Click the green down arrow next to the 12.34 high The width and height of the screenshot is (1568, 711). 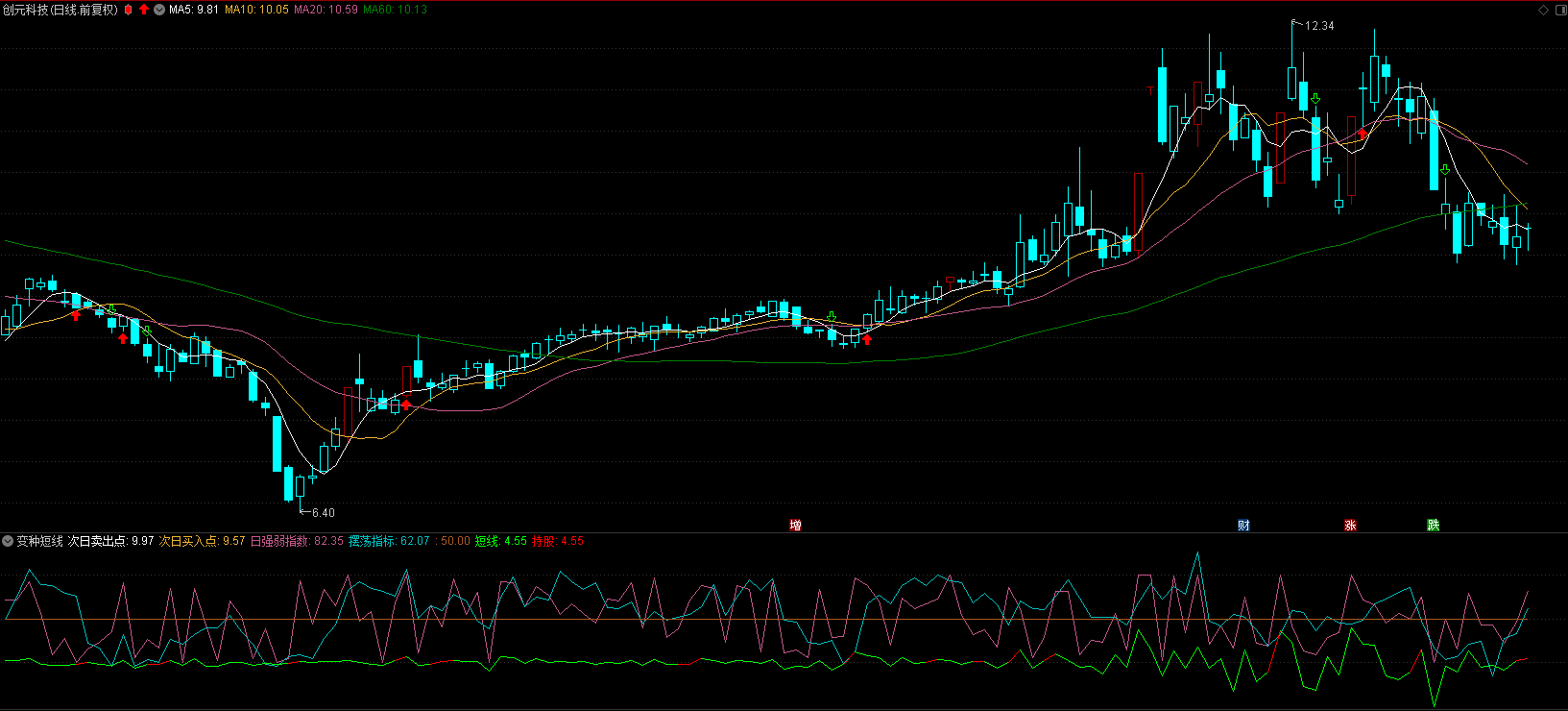tap(1315, 99)
